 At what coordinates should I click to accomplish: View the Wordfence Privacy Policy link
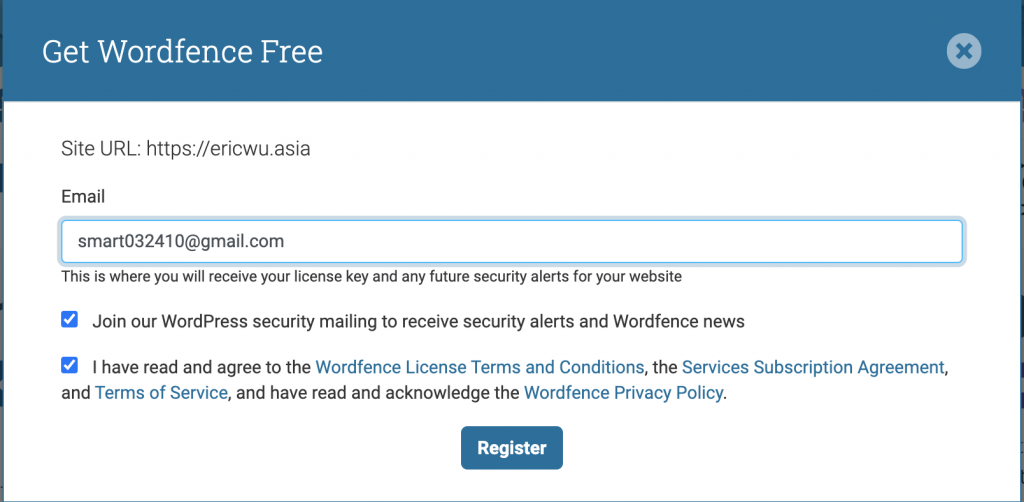click(x=624, y=394)
